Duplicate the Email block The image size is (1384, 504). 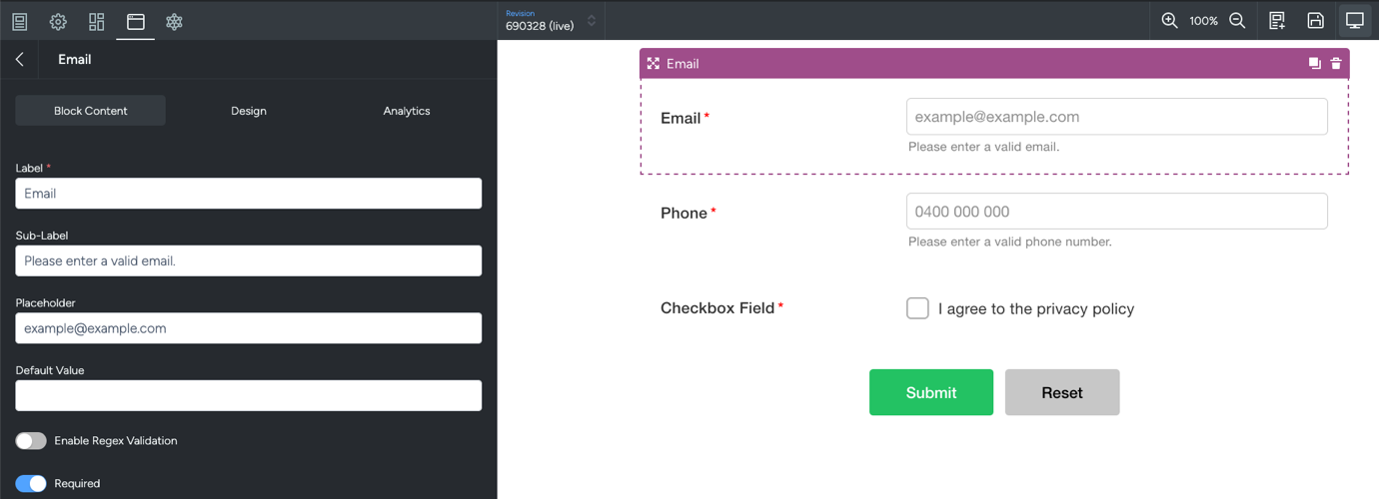[x=1315, y=63]
